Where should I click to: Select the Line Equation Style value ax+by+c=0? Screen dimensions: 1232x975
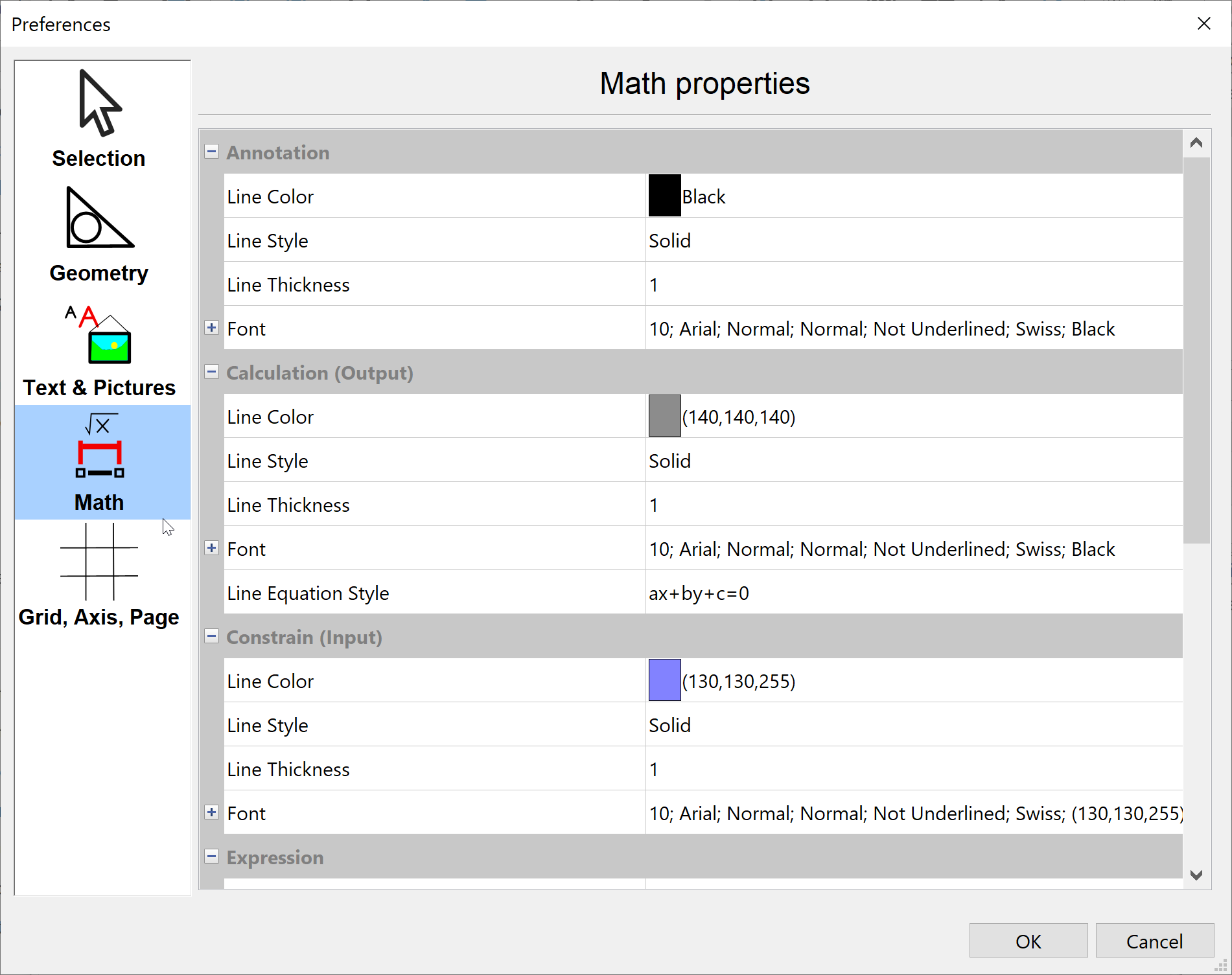click(x=699, y=593)
